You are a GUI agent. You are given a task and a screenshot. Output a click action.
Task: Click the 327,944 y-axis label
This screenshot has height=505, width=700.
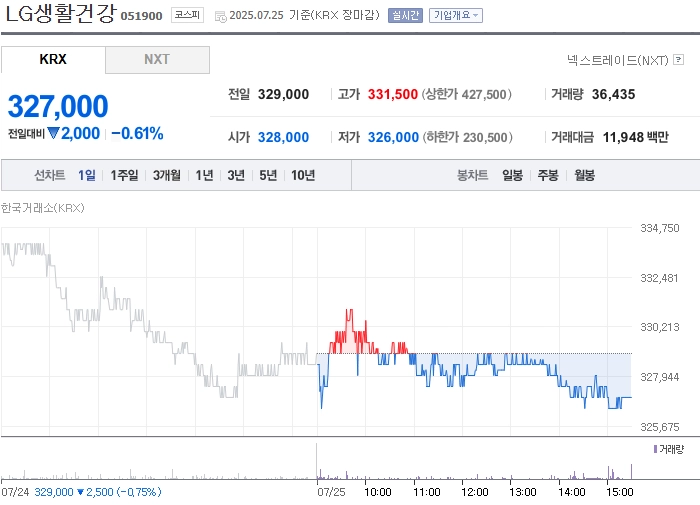click(x=660, y=377)
